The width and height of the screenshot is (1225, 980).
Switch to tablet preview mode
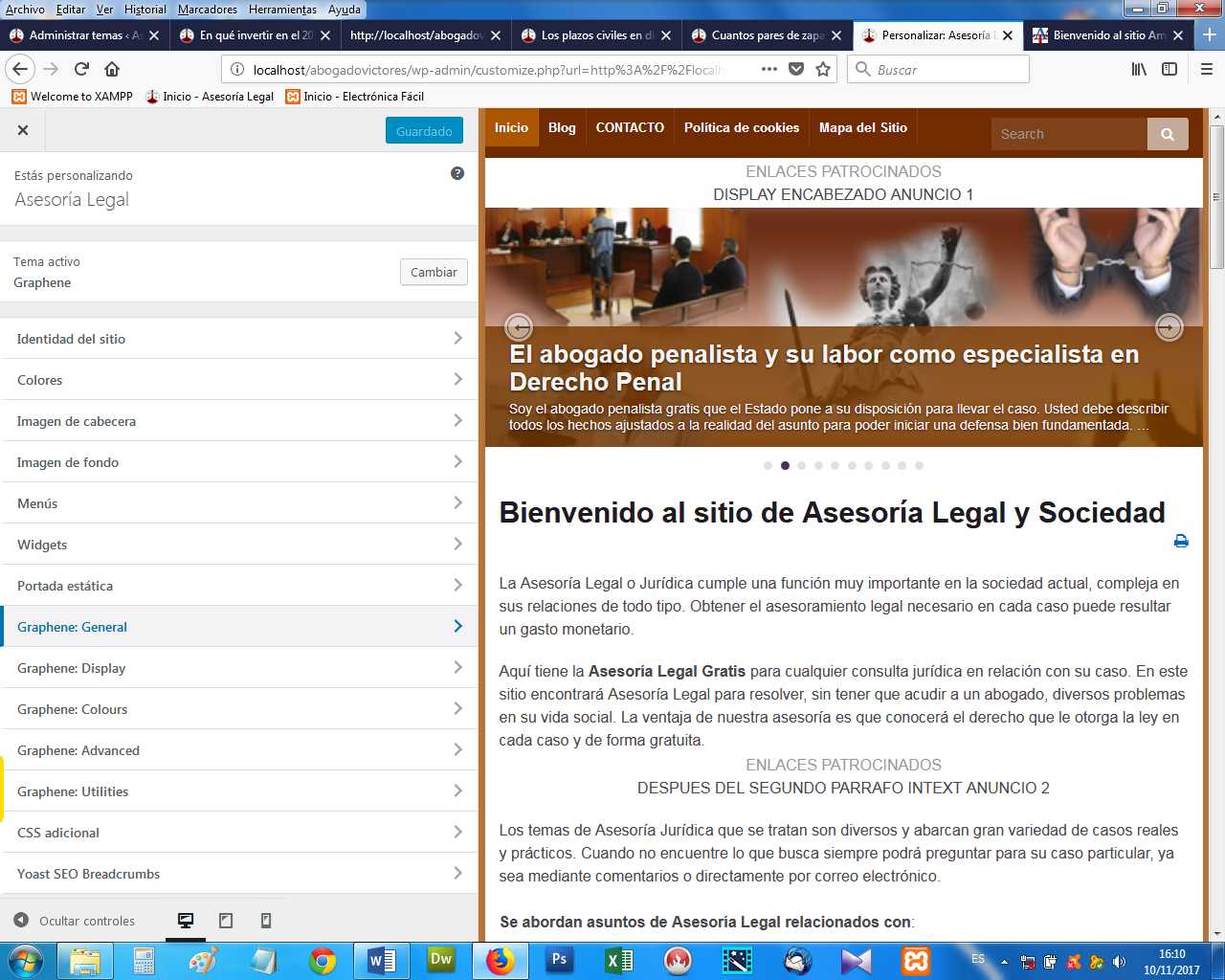pos(225,920)
